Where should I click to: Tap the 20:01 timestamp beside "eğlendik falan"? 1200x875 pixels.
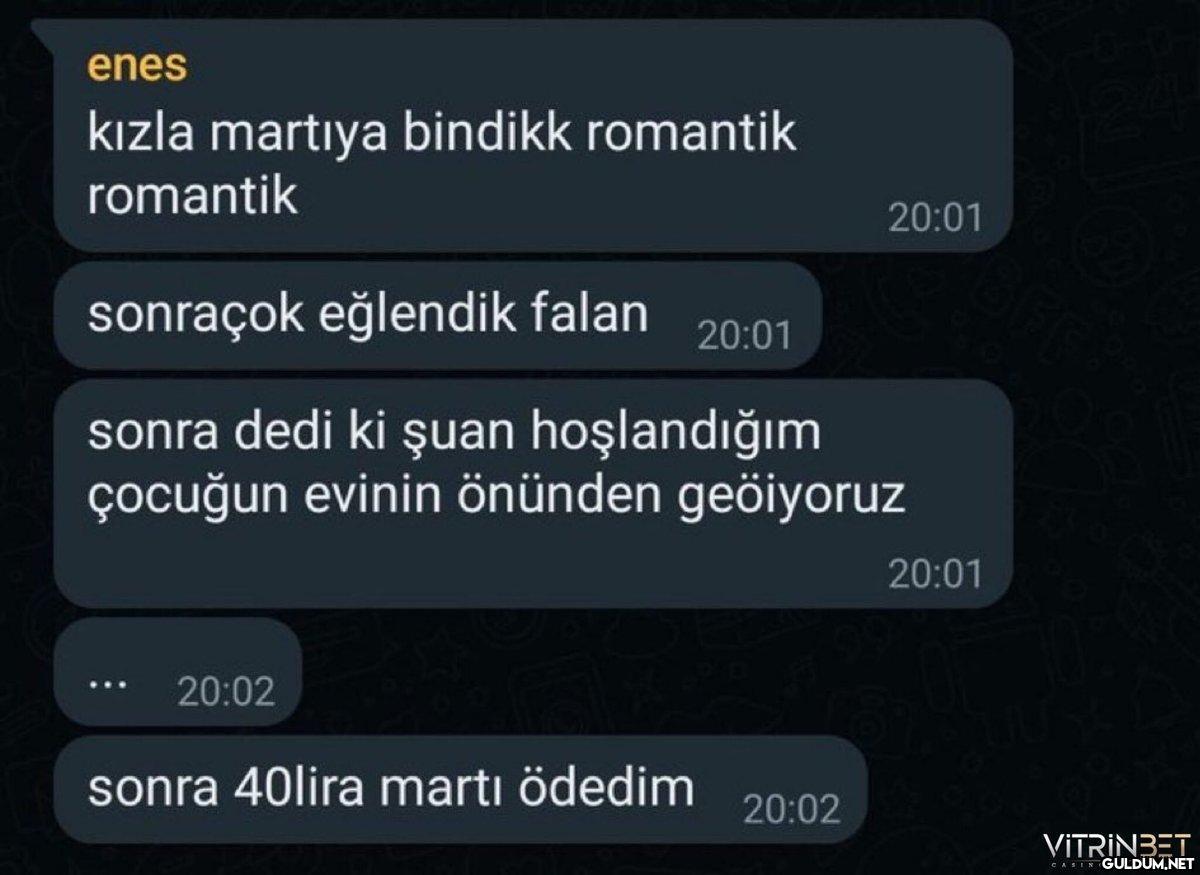click(744, 336)
